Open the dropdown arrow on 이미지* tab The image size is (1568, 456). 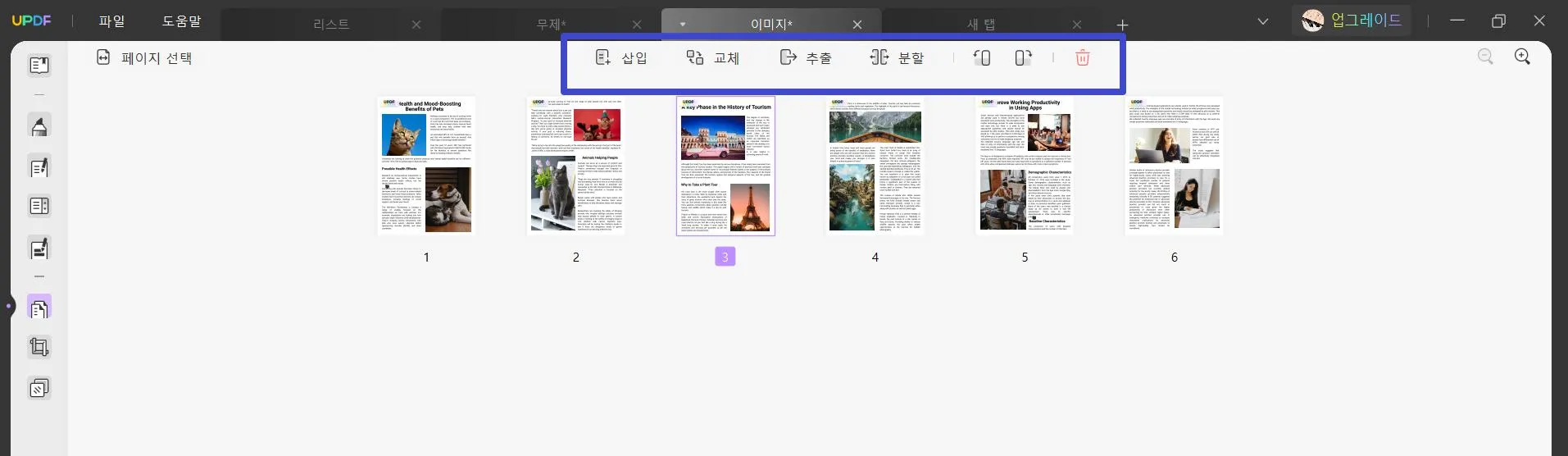click(683, 25)
